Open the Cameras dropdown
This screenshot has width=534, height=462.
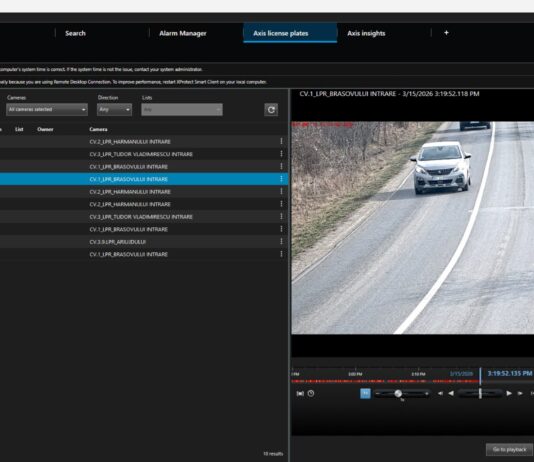click(47, 110)
